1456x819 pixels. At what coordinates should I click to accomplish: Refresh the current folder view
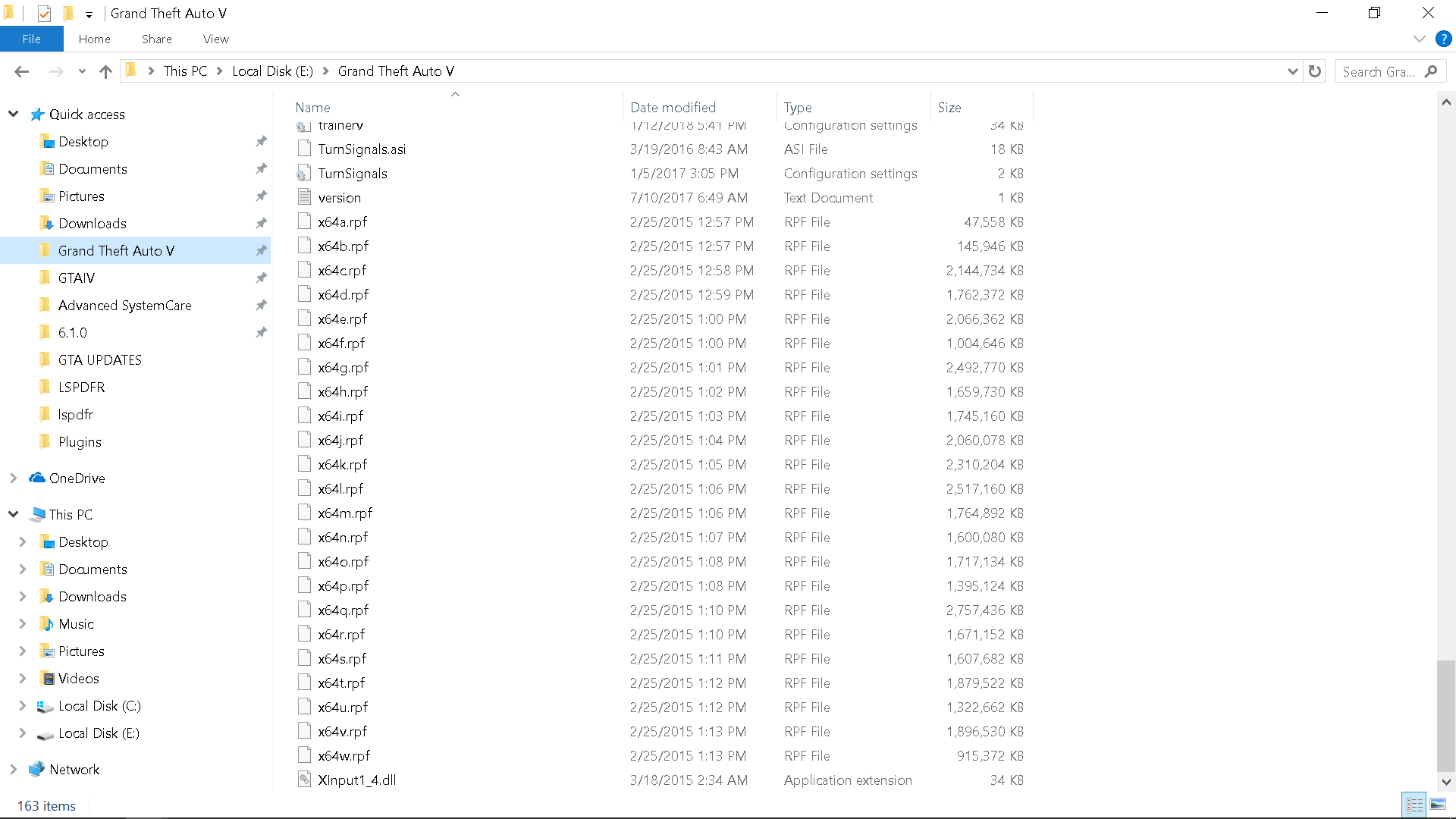[x=1315, y=71]
